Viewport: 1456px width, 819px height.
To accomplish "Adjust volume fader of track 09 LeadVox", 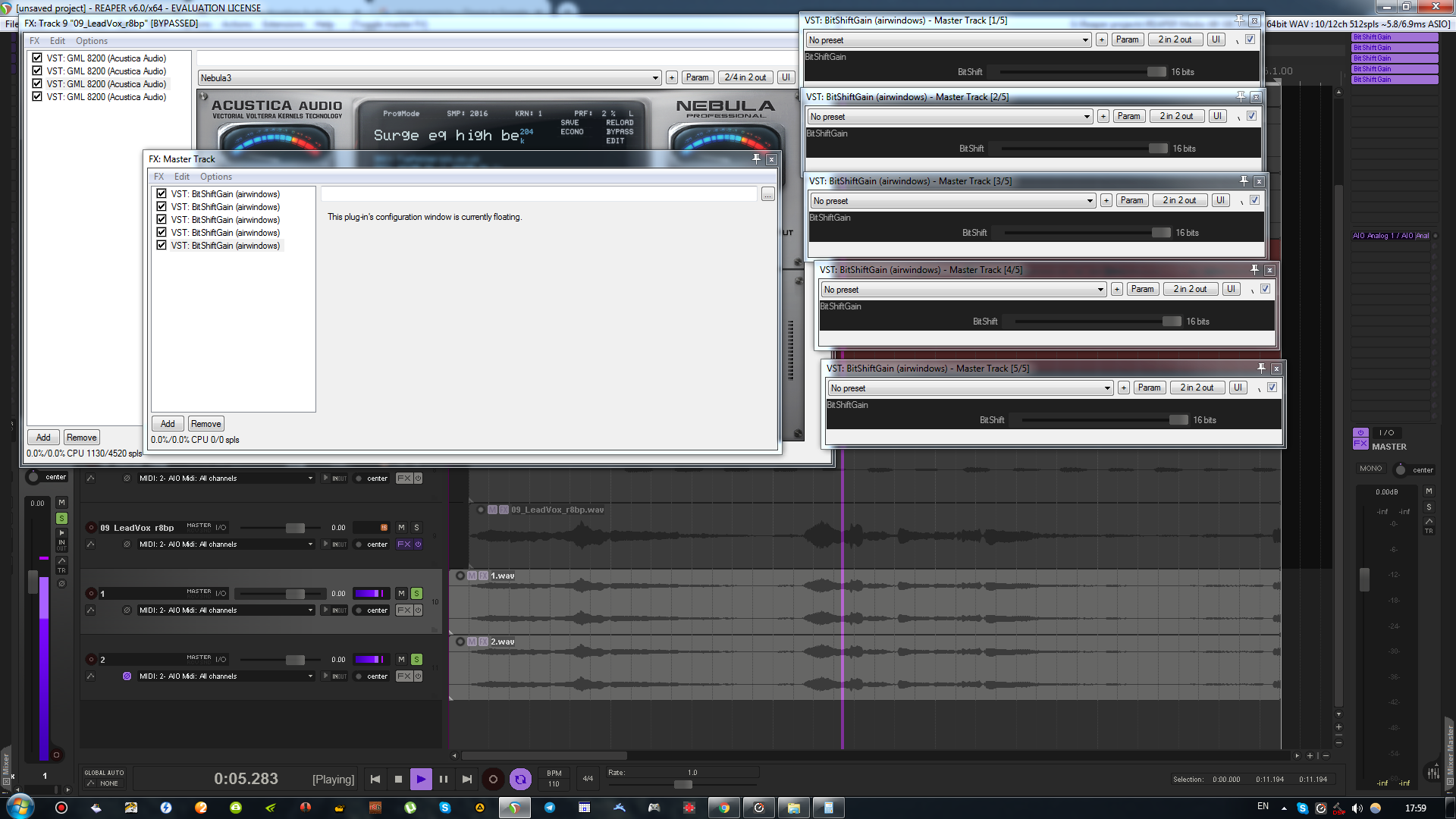I will coord(295,528).
